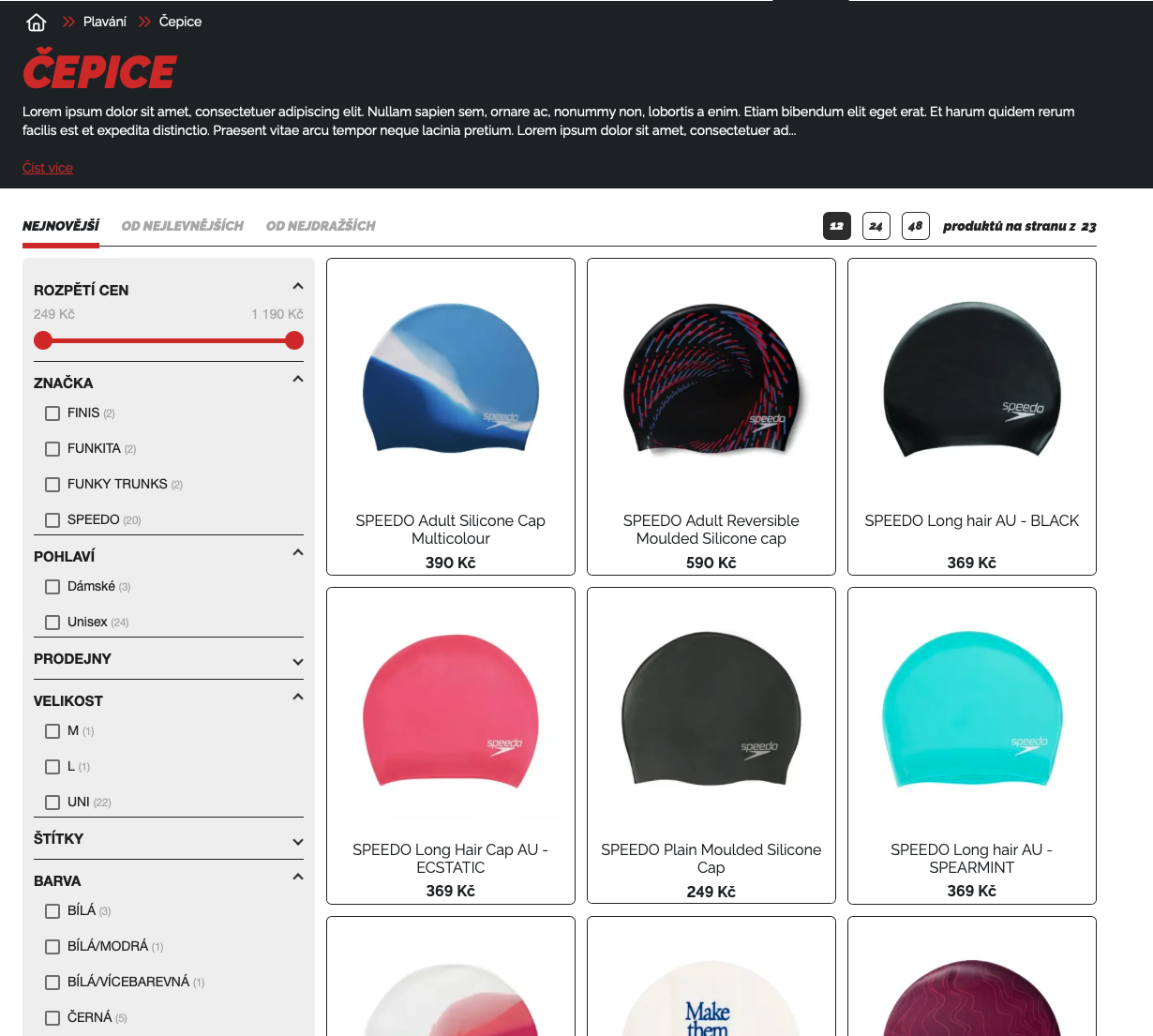Switch to the Nejnovější sorting tab

coord(61,226)
